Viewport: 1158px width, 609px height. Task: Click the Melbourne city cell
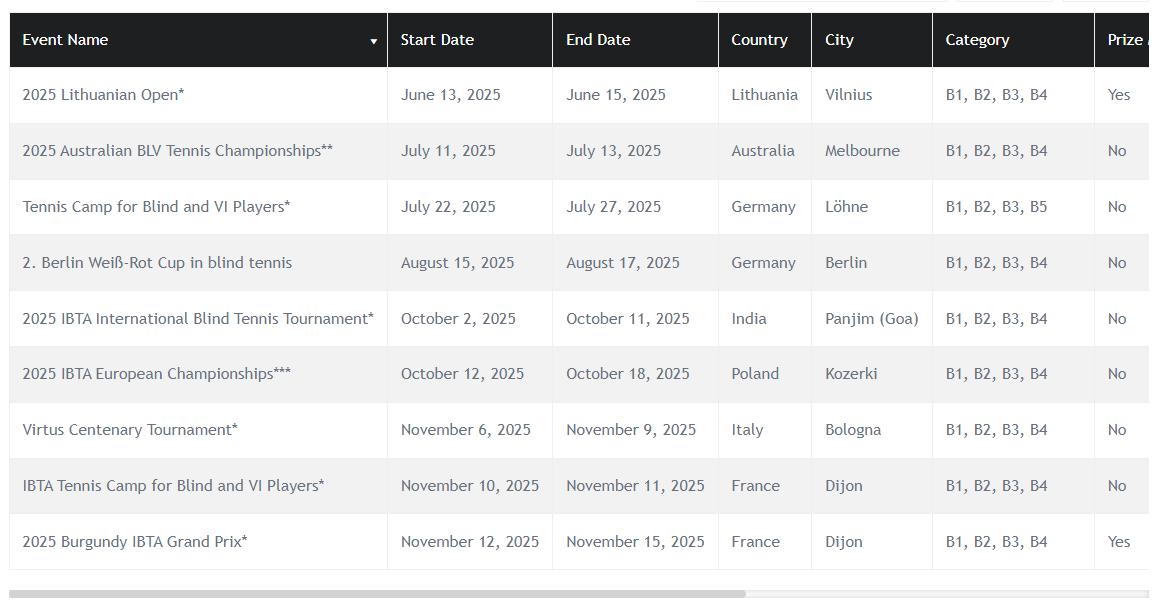[862, 151]
